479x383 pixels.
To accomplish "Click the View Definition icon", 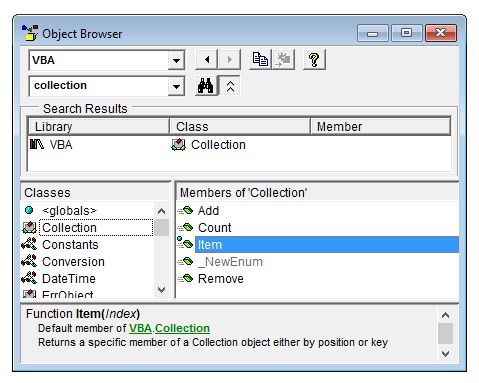I will pos(283,60).
